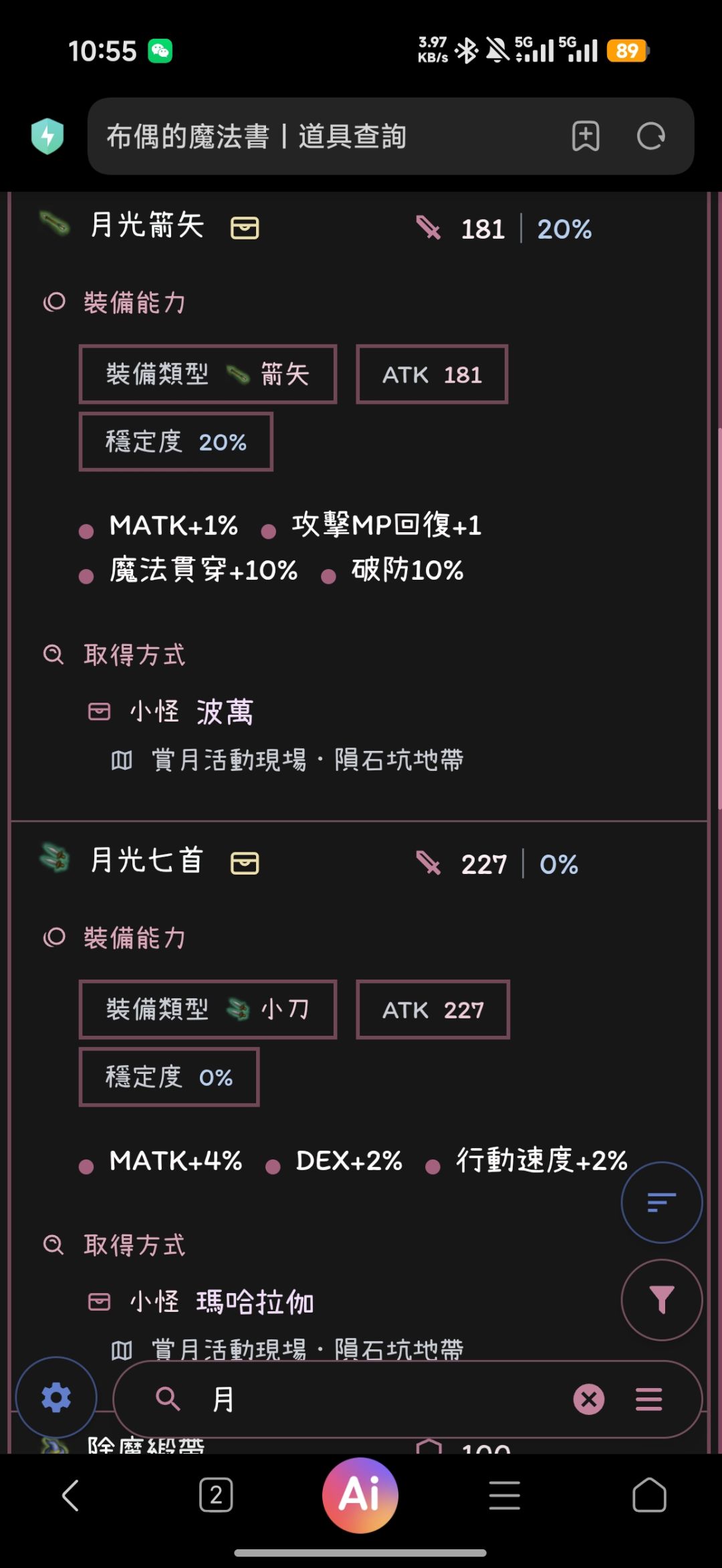The height and width of the screenshot is (1568, 722).
Task: Open the sort options floating button
Action: (661, 1202)
